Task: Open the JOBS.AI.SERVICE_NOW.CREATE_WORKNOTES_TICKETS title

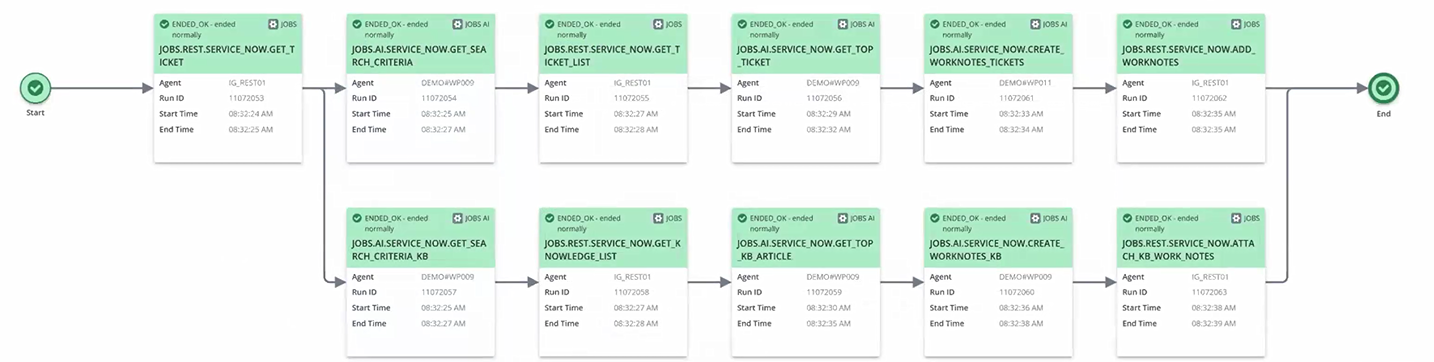Action: 997,55
